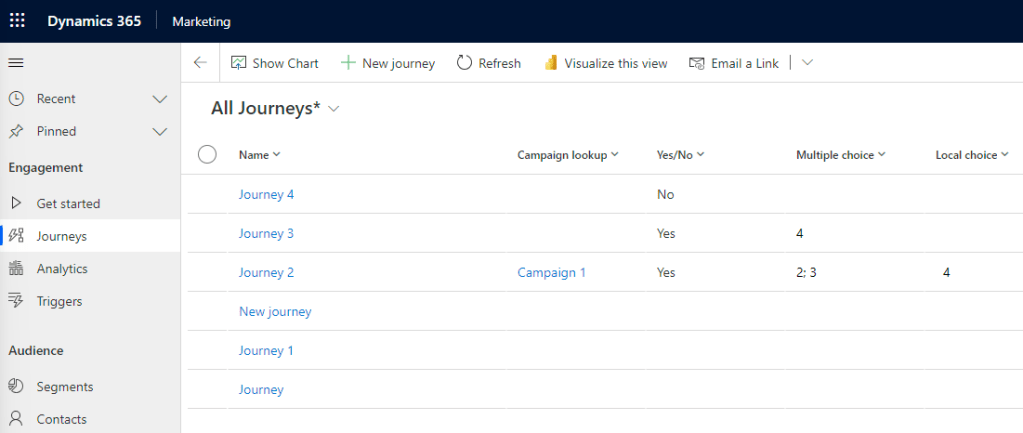Image resolution: width=1023 pixels, height=433 pixels.
Task: Open the Email a Link split dropdown arrow
Action: point(808,63)
